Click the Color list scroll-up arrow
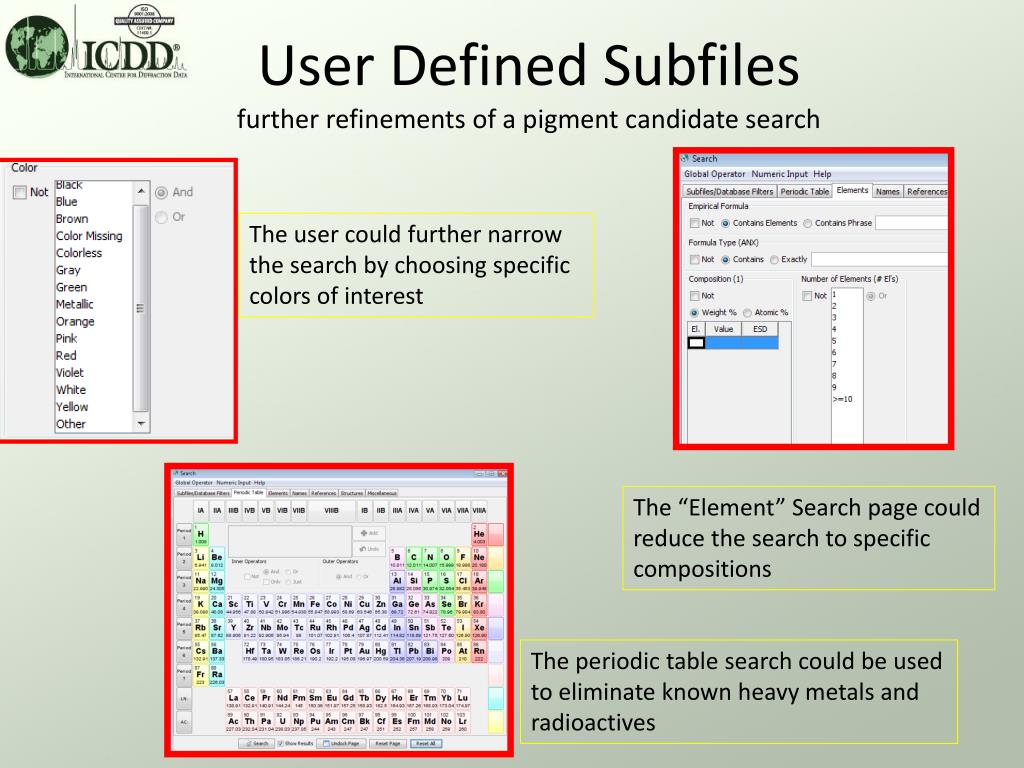This screenshot has height=768, width=1024. (x=141, y=191)
